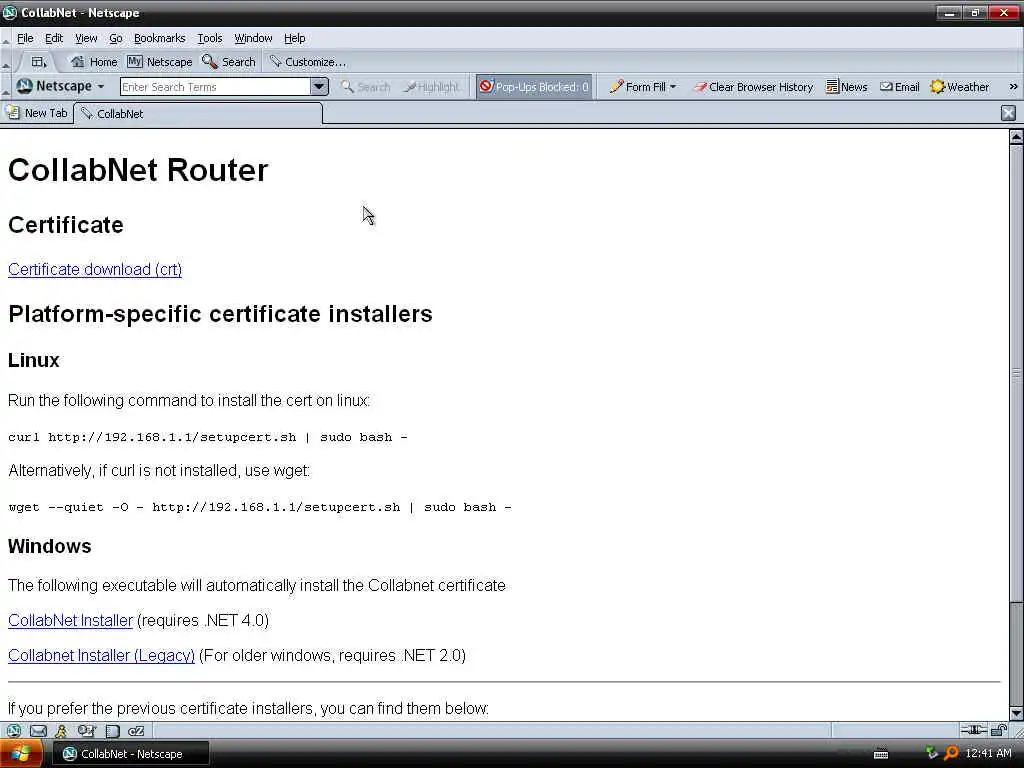1024x768 pixels.
Task: Open the Form Fill dropdown
Action: (x=643, y=87)
